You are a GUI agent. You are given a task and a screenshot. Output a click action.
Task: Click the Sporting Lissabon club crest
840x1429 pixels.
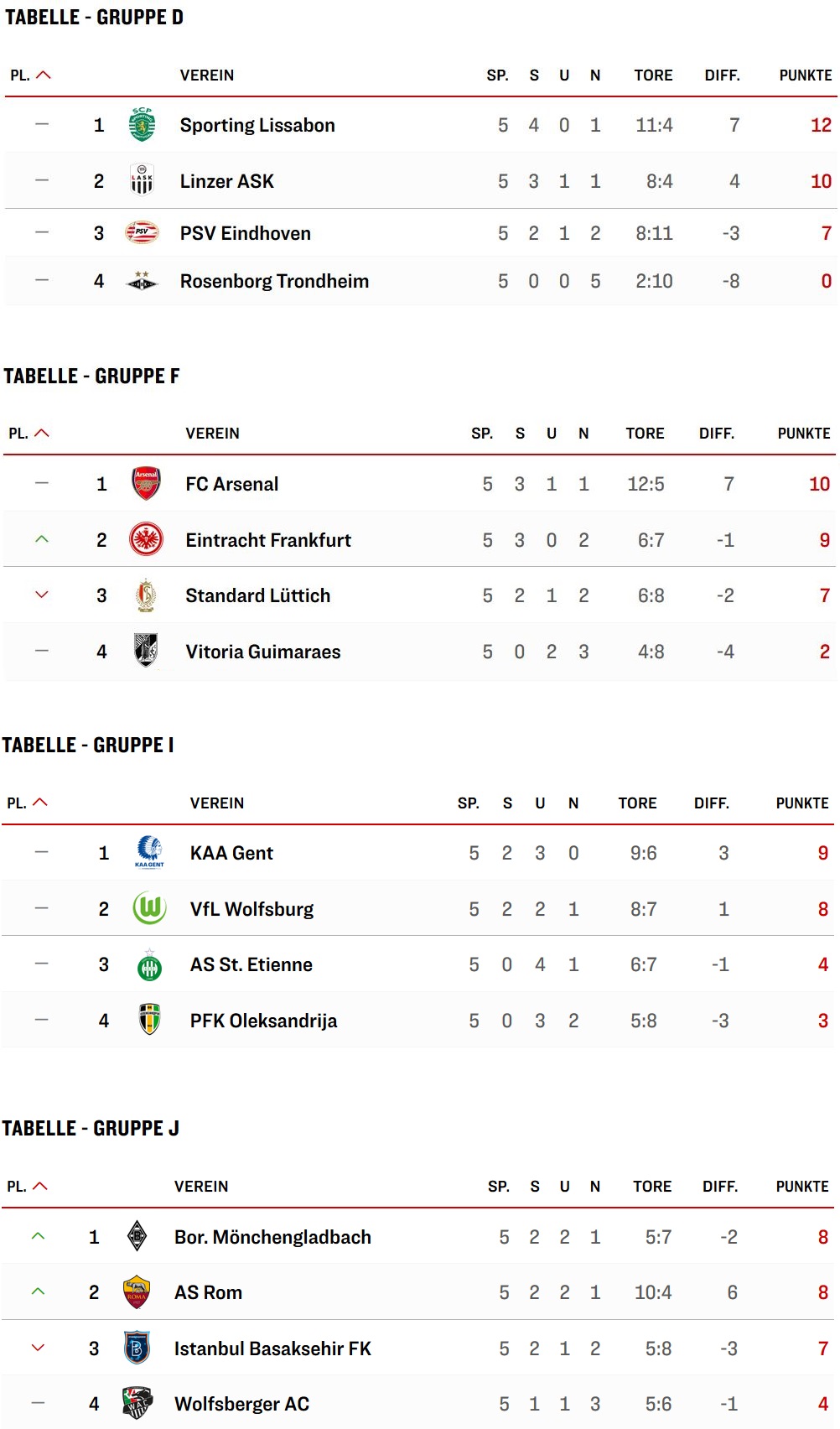pyautogui.click(x=142, y=125)
